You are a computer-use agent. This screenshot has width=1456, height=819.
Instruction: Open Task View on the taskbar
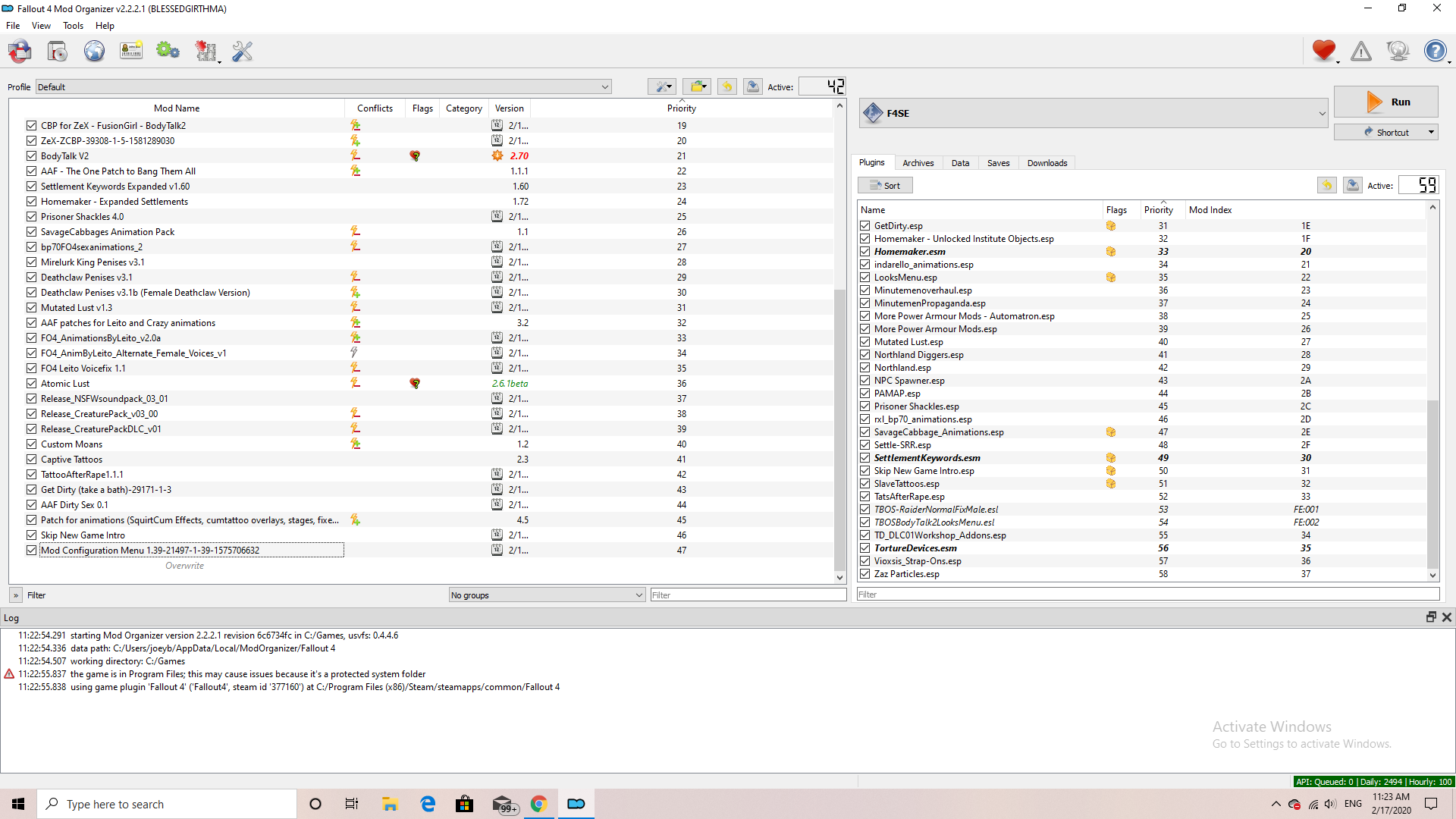tap(352, 804)
